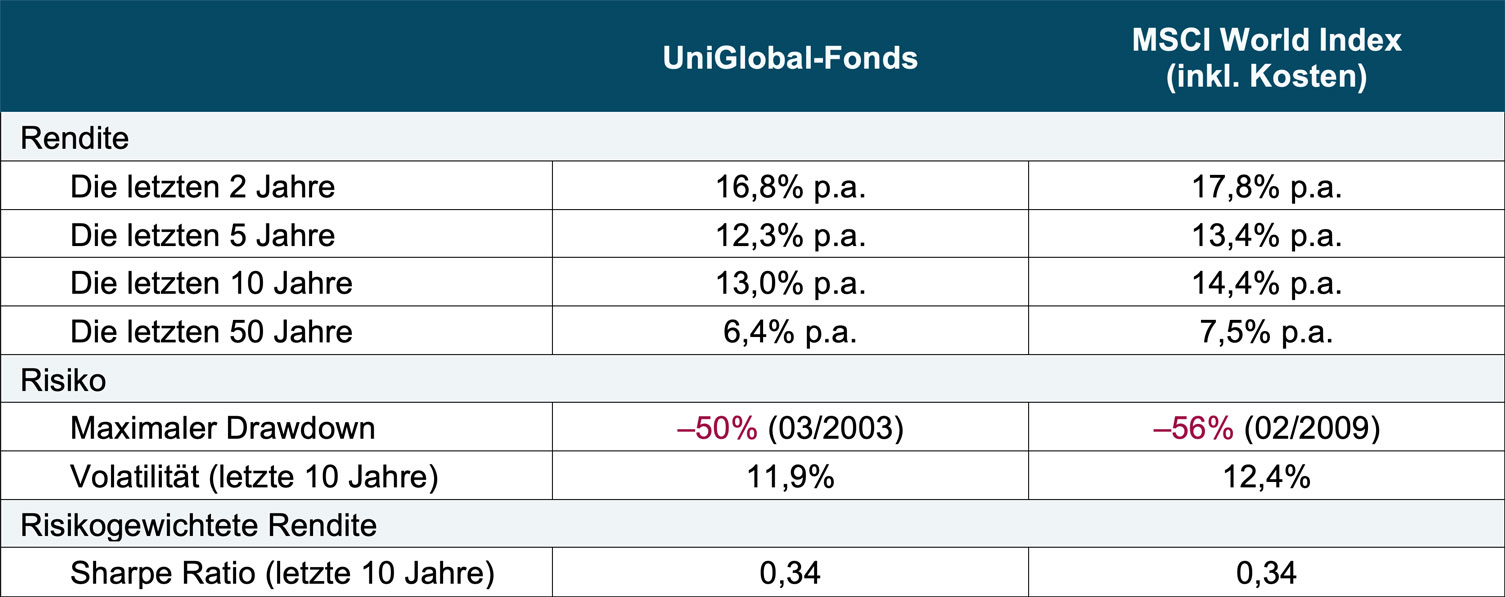Click the red –50% drawdown value
1505x597 pixels.
(718, 429)
